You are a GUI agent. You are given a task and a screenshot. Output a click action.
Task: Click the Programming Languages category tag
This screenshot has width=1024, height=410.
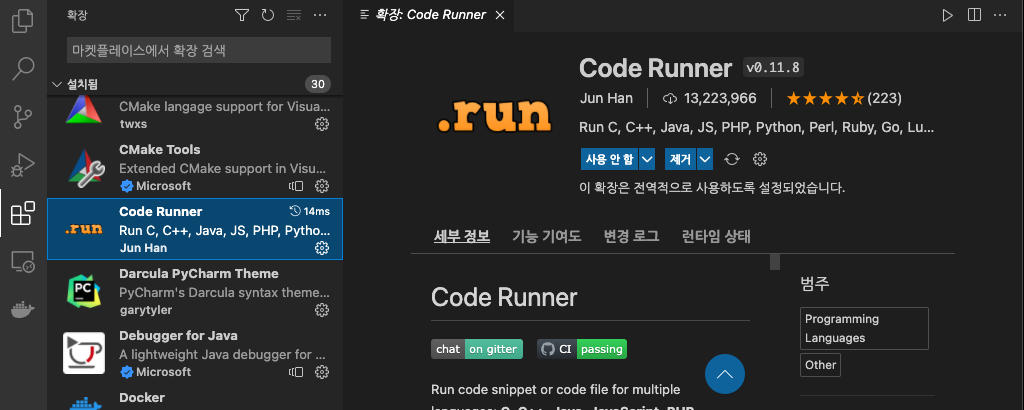coord(864,328)
